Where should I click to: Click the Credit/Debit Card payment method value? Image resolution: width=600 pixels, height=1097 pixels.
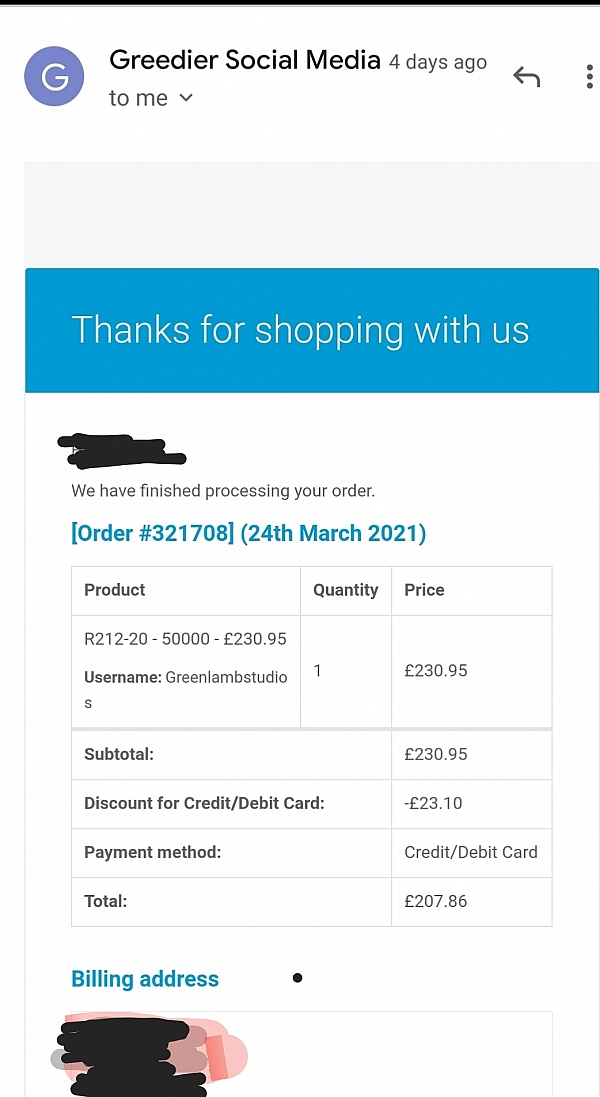coord(470,852)
